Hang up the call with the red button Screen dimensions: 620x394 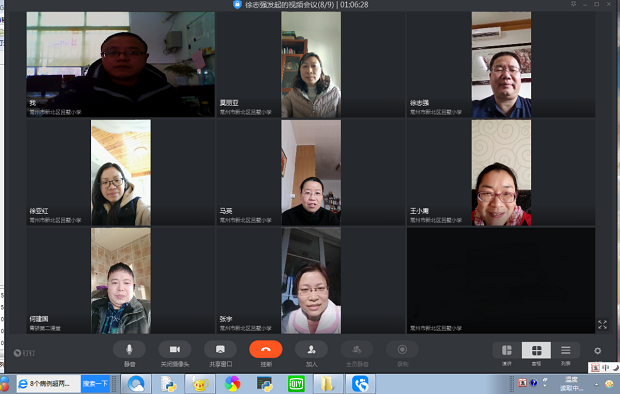pos(266,349)
